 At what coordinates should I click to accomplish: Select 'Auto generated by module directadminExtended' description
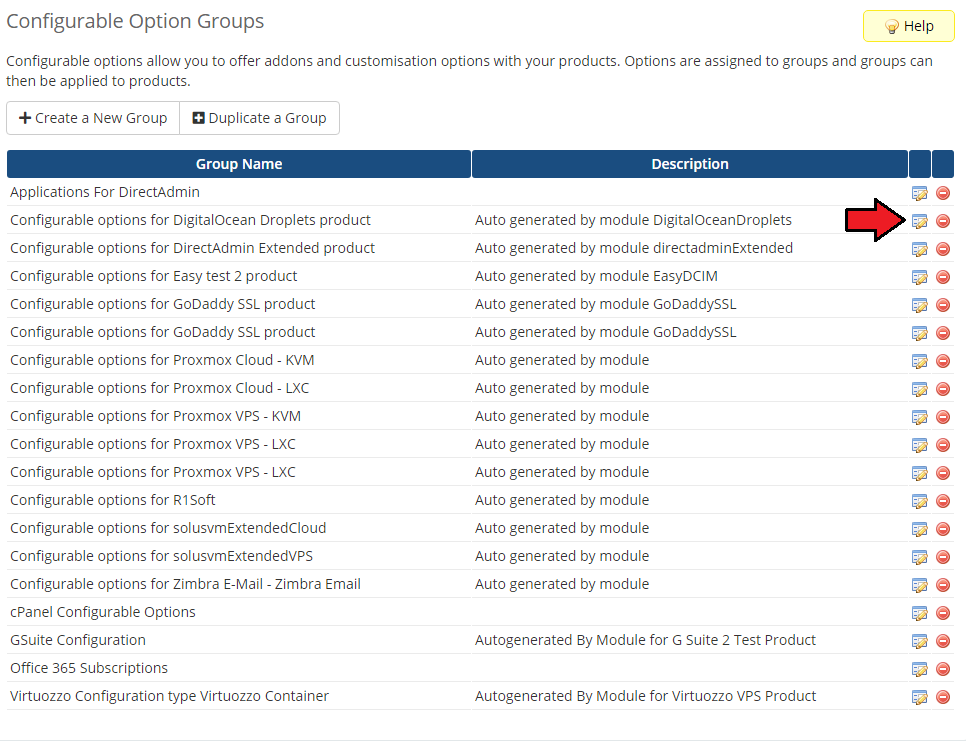point(634,248)
